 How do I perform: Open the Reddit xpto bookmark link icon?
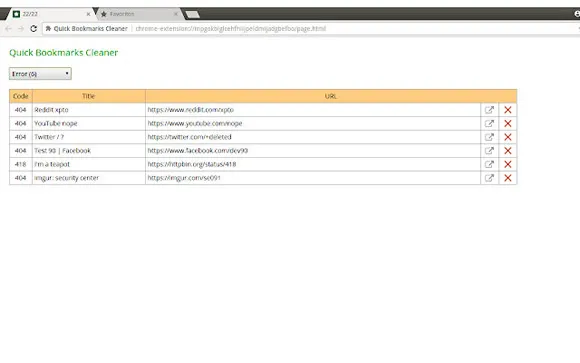489,110
